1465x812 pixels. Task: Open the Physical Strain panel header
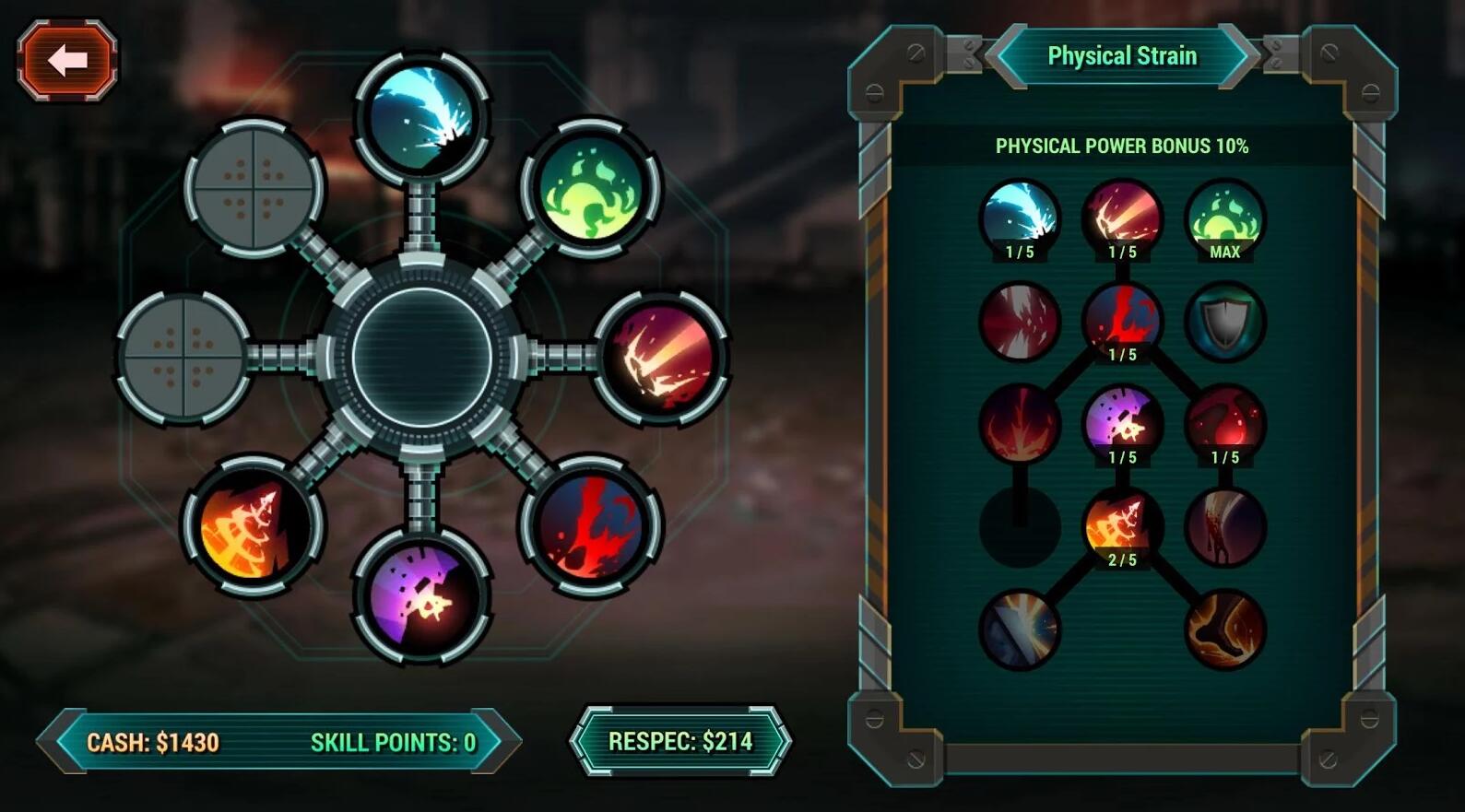pyautogui.click(x=1122, y=56)
